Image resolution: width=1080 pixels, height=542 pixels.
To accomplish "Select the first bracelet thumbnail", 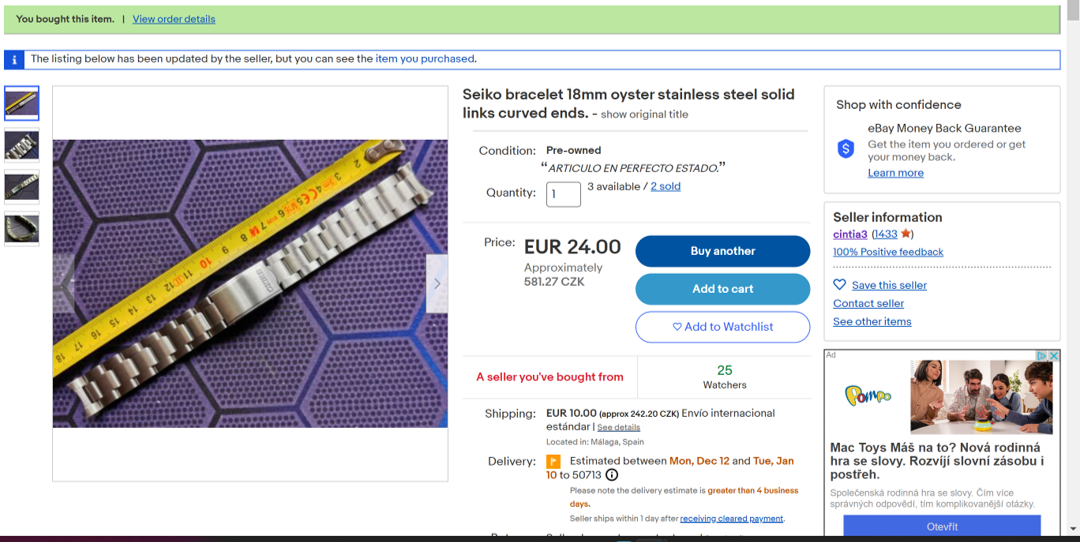I will click(22, 103).
